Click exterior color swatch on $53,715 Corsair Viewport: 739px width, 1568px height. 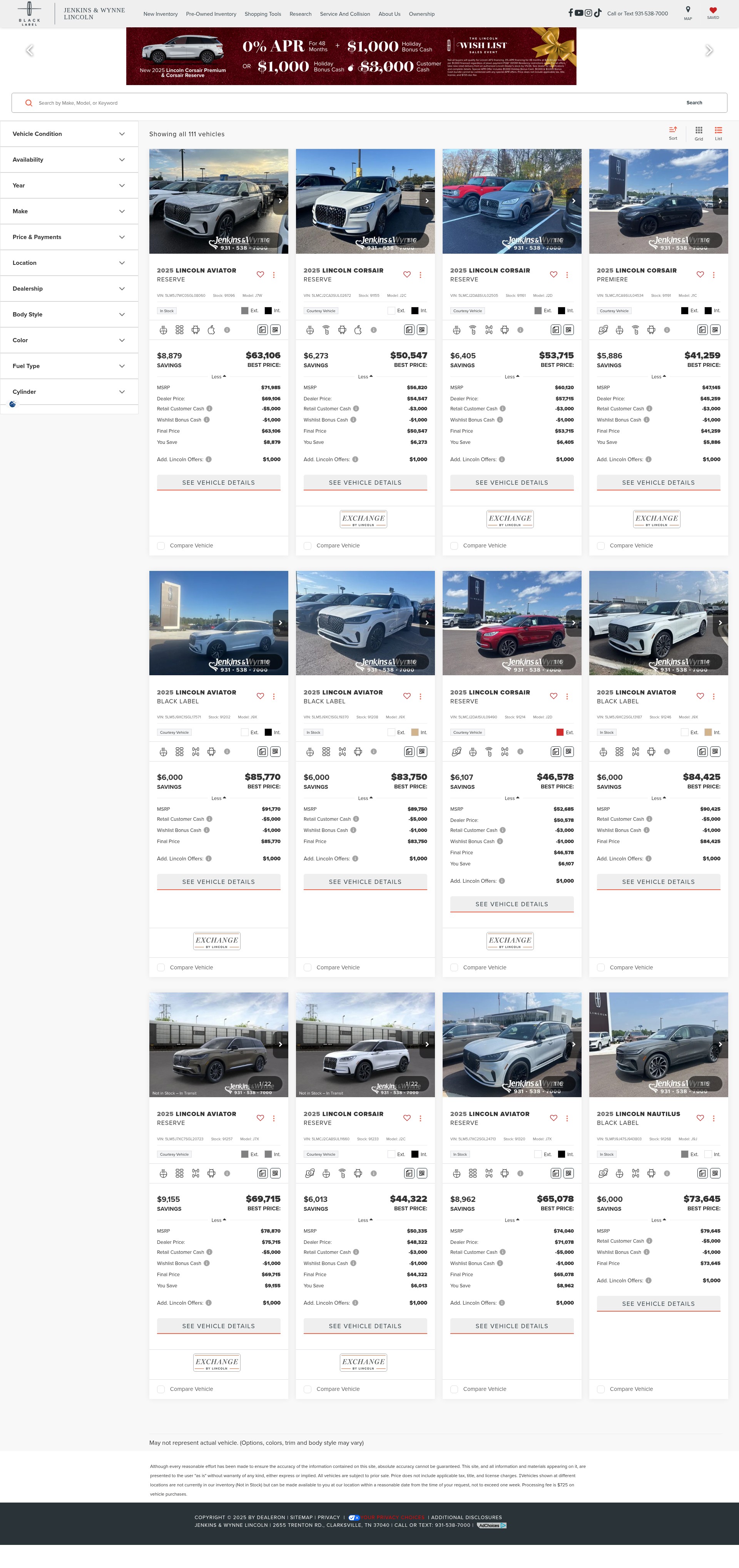click(538, 311)
